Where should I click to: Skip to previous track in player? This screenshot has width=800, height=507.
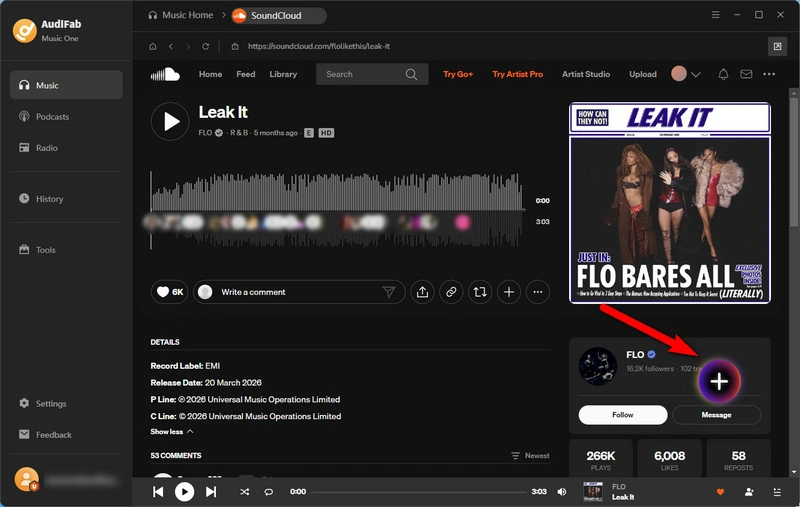(x=158, y=492)
